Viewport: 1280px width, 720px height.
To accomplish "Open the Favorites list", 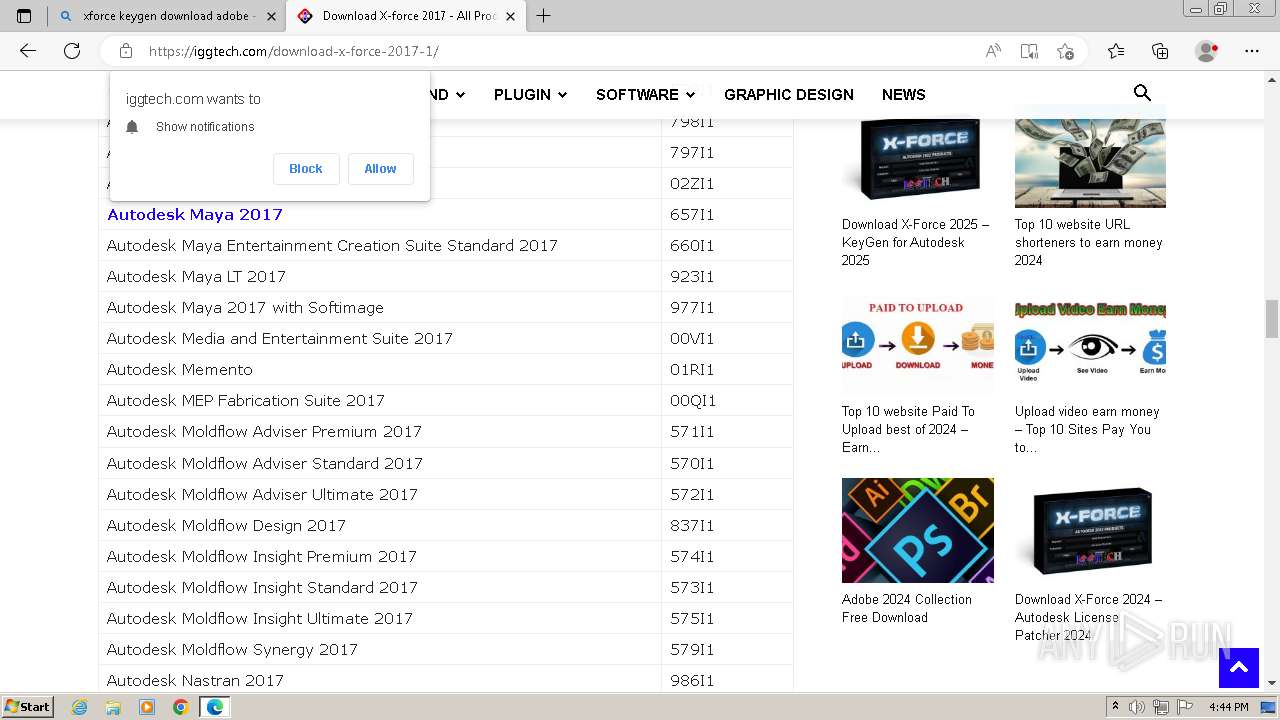I will click(x=1116, y=51).
